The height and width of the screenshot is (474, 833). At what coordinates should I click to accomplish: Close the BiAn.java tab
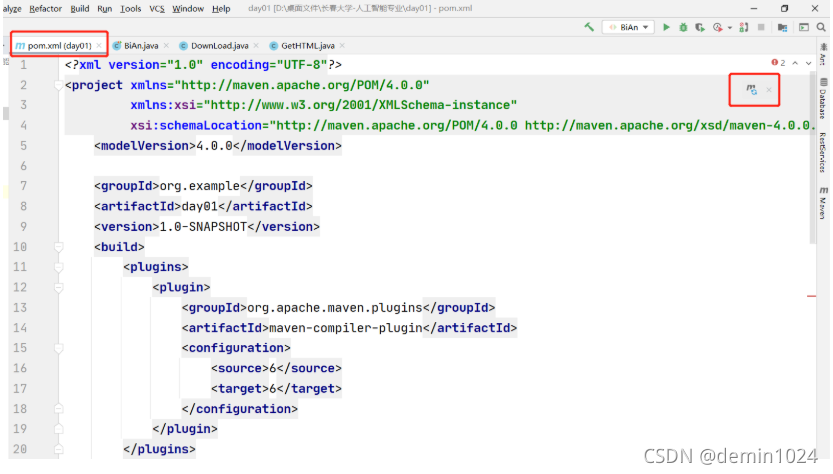click(x=166, y=46)
